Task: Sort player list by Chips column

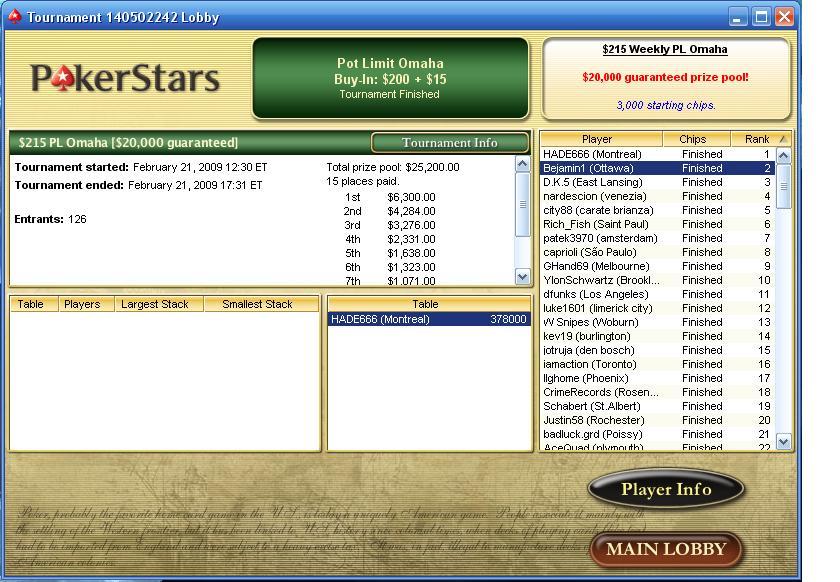Action: tap(696, 139)
